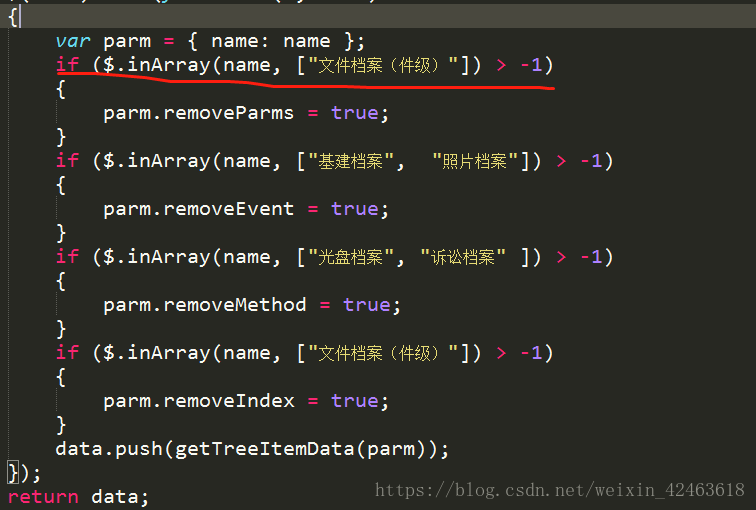Click the line 'var parm = { name: name };'

point(210,41)
